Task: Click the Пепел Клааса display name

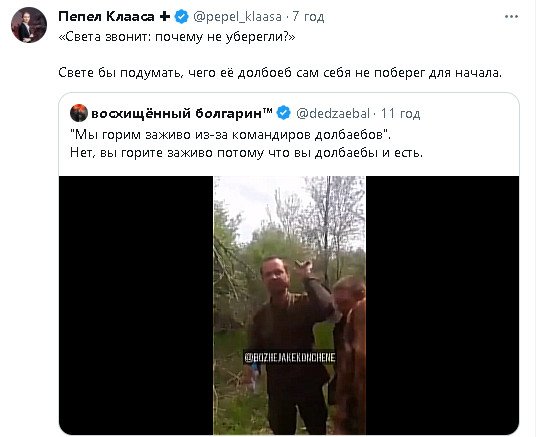Action: (x=106, y=16)
